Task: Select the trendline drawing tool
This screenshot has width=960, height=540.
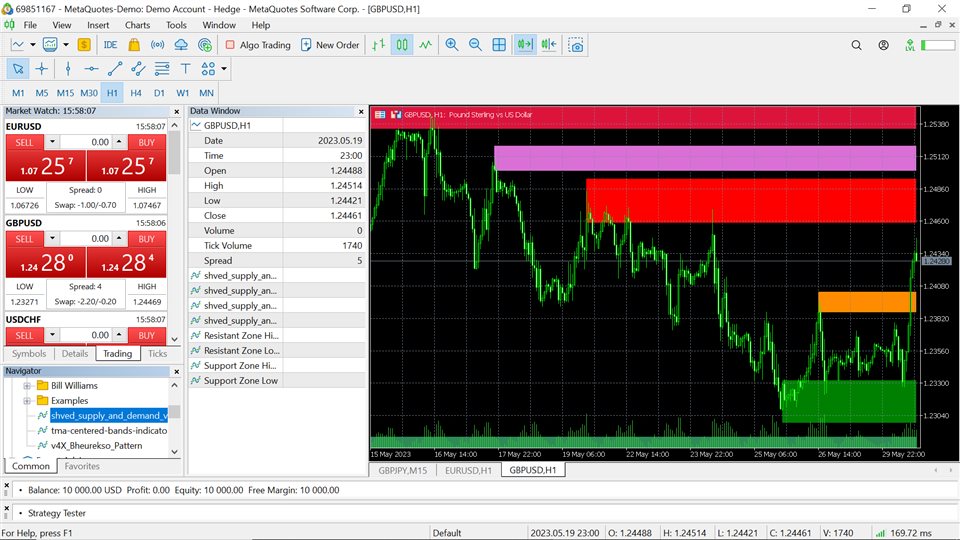Action: coord(114,69)
